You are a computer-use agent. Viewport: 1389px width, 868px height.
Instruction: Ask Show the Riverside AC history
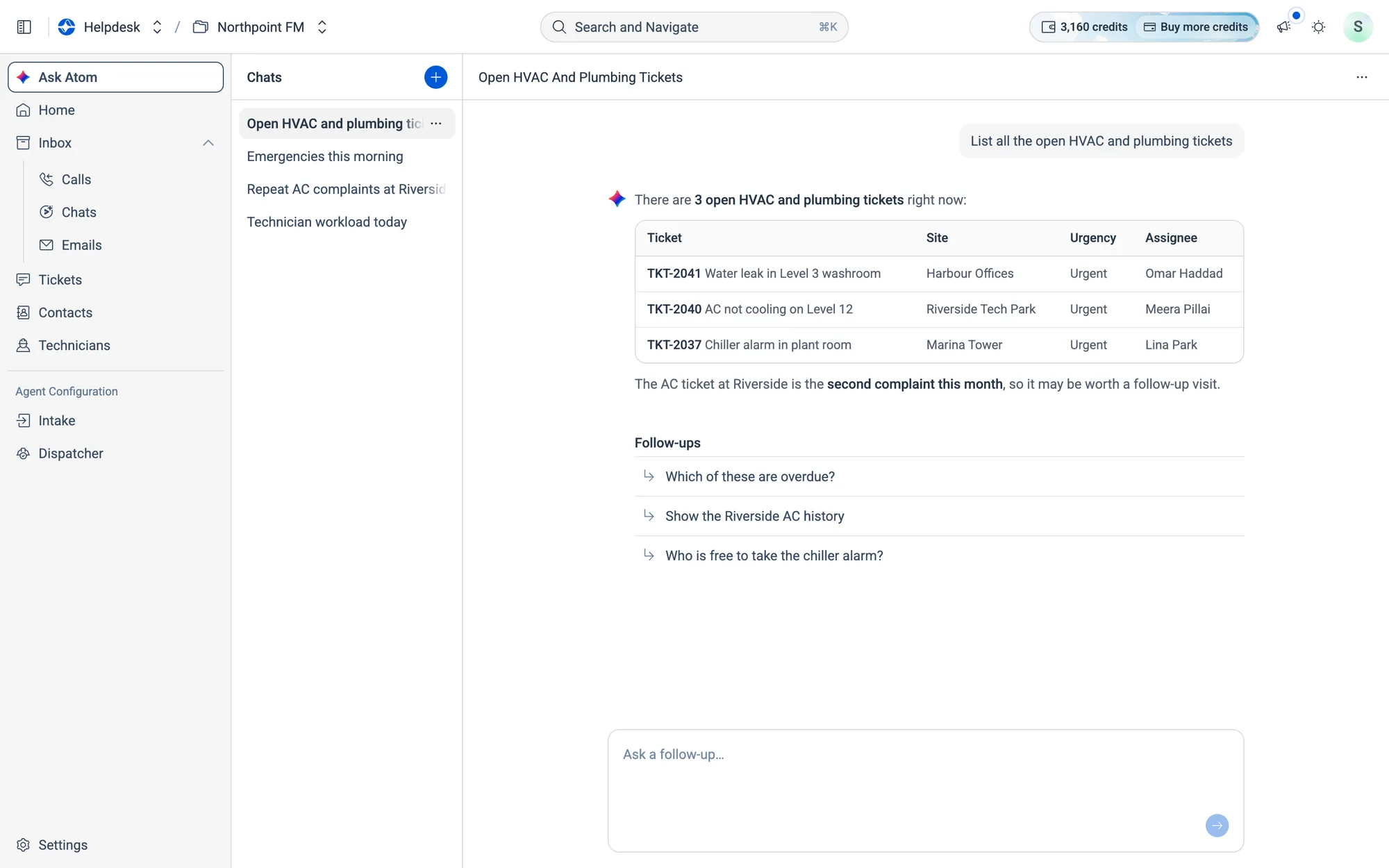[939, 516]
